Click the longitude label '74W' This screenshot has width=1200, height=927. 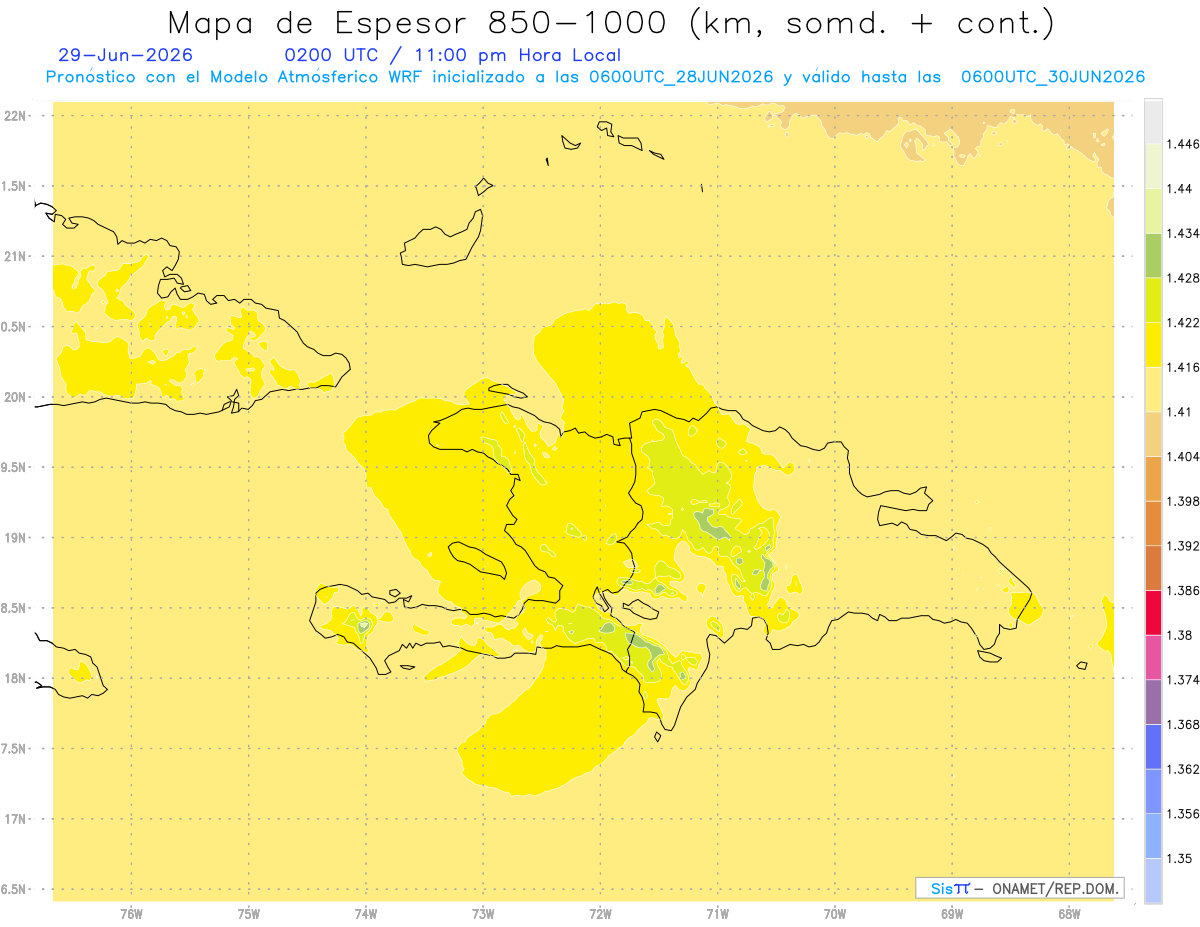pos(366,913)
